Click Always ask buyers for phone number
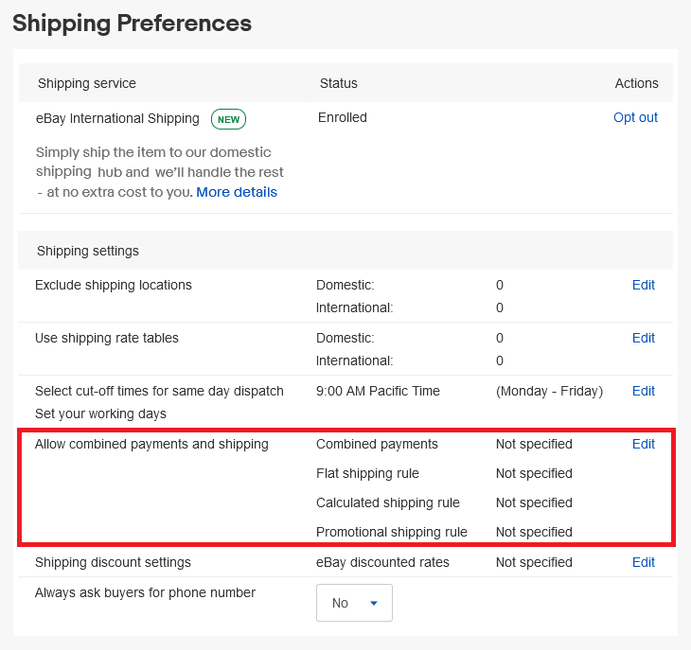 coord(145,593)
